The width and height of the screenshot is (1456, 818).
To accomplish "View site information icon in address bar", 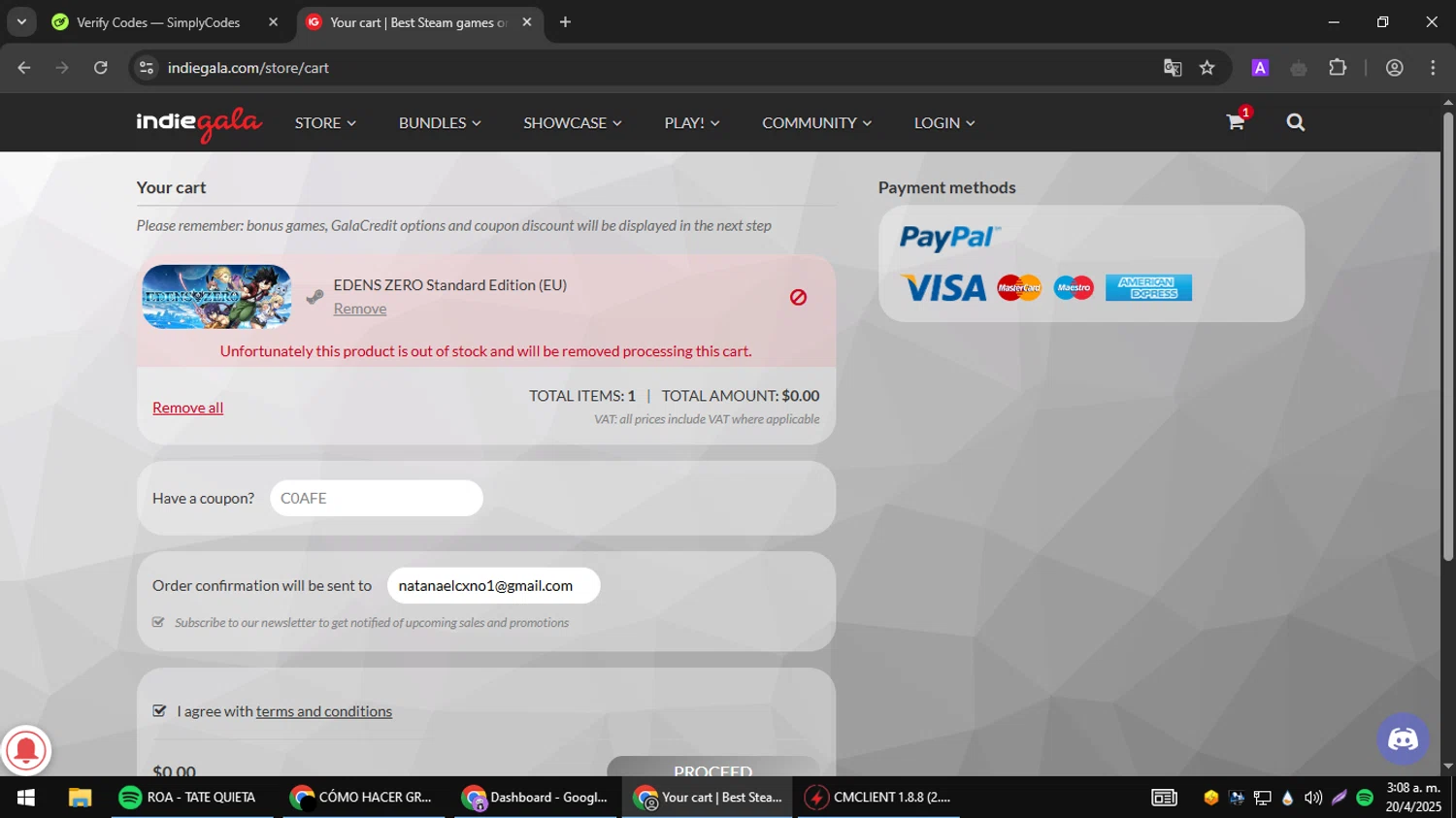I will (147, 68).
